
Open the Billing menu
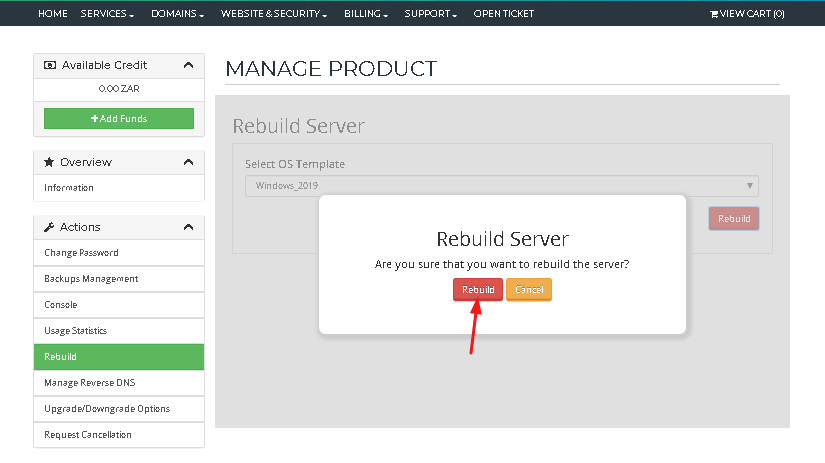point(366,14)
